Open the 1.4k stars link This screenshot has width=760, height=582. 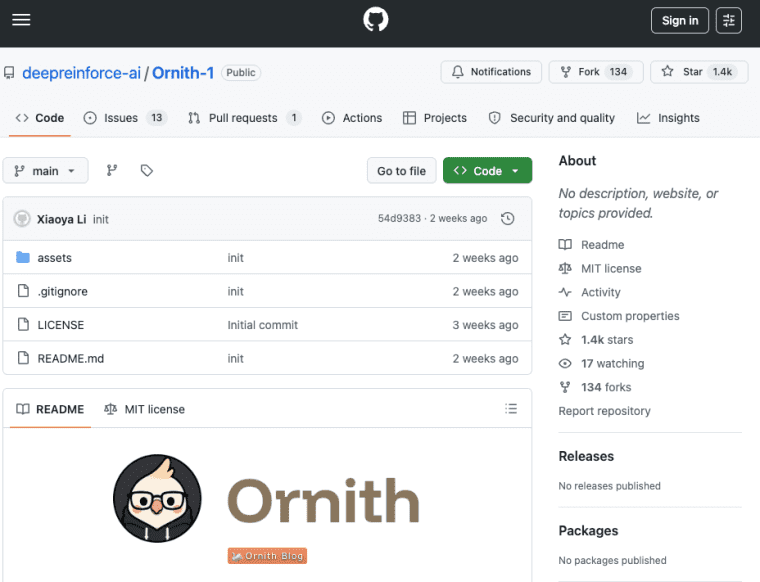pyautogui.click(x=607, y=340)
